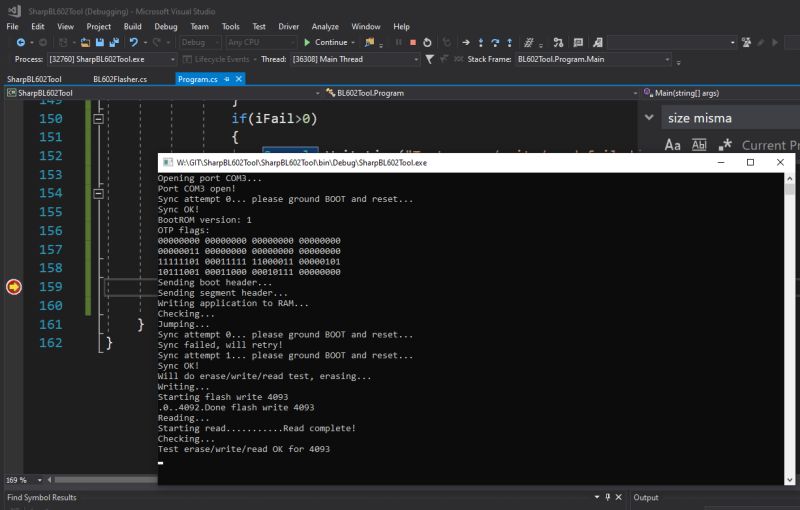800x510 pixels.
Task: Open the Stack Frame dropdown
Action: [666, 60]
